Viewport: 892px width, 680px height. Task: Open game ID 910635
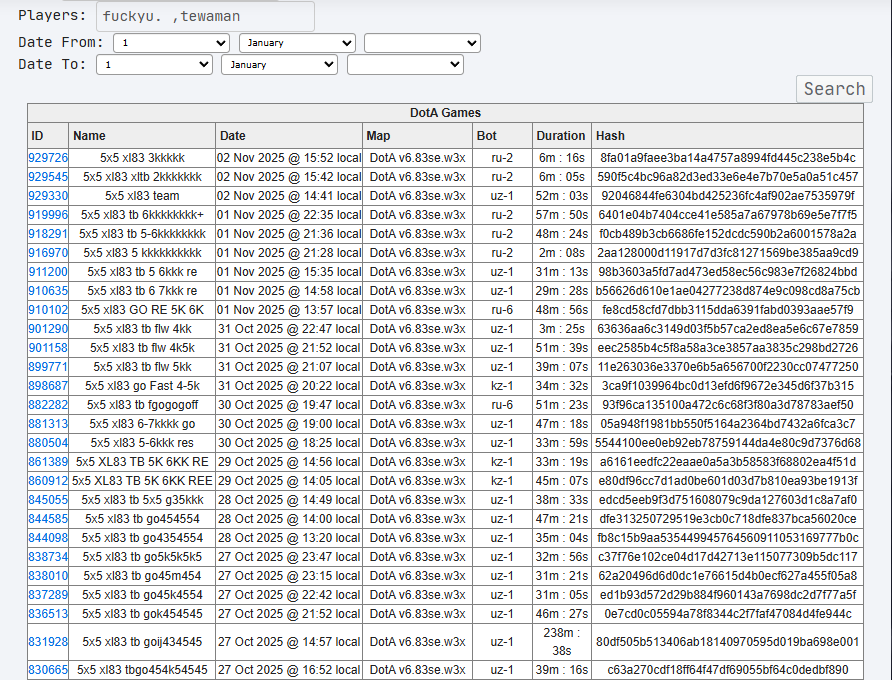click(48, 291)
